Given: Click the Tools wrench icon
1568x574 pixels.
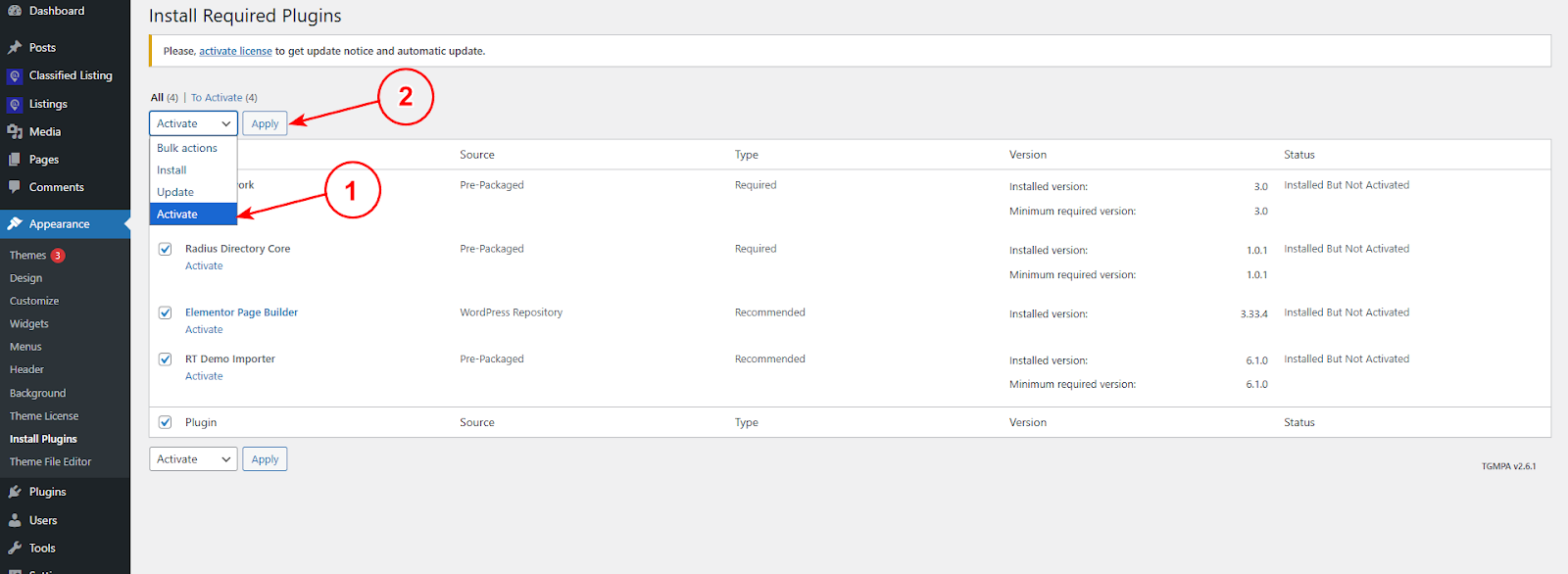Looking at the screenshot, I should 15,549.
